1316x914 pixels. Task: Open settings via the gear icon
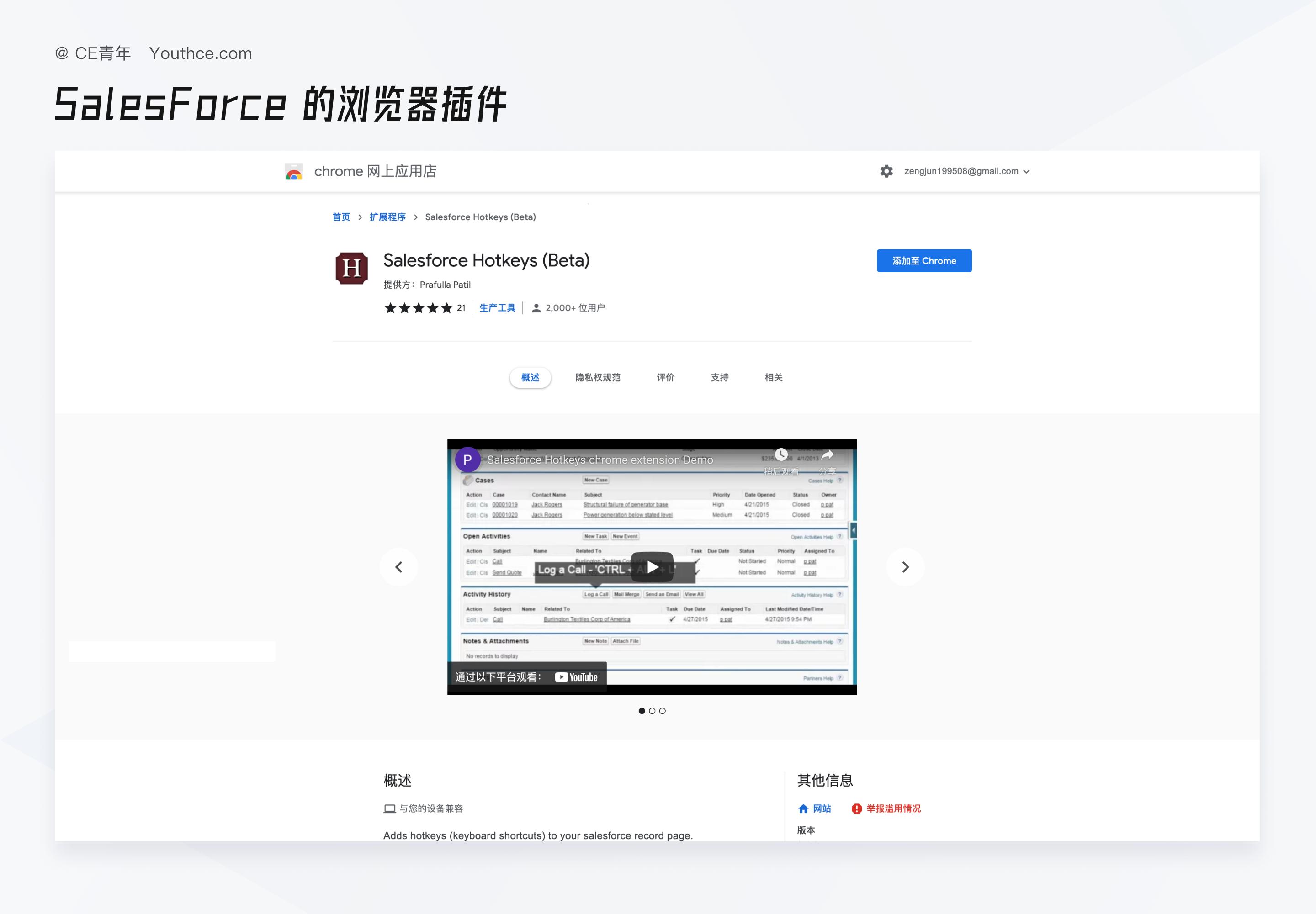coord(886,171)
